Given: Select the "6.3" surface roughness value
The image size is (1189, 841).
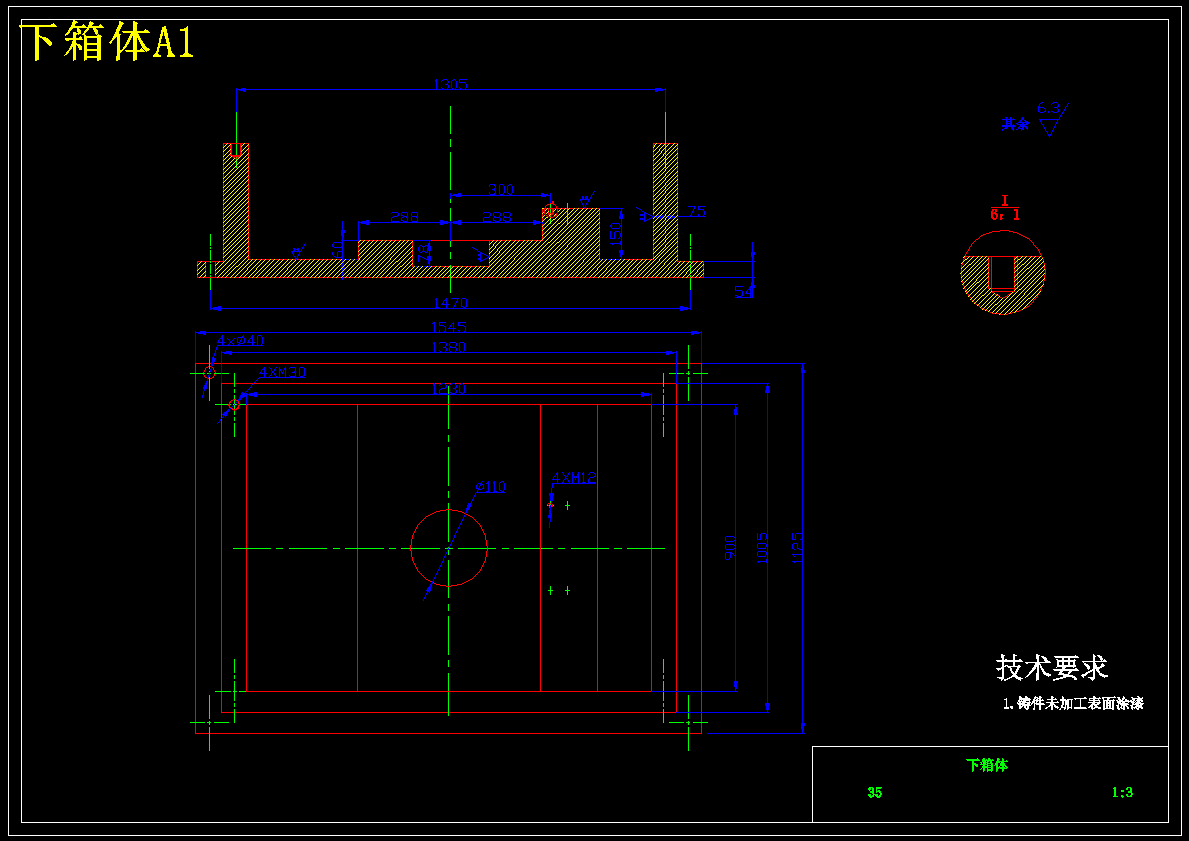Looking at the screenshot, I should tap(1048, 108).
